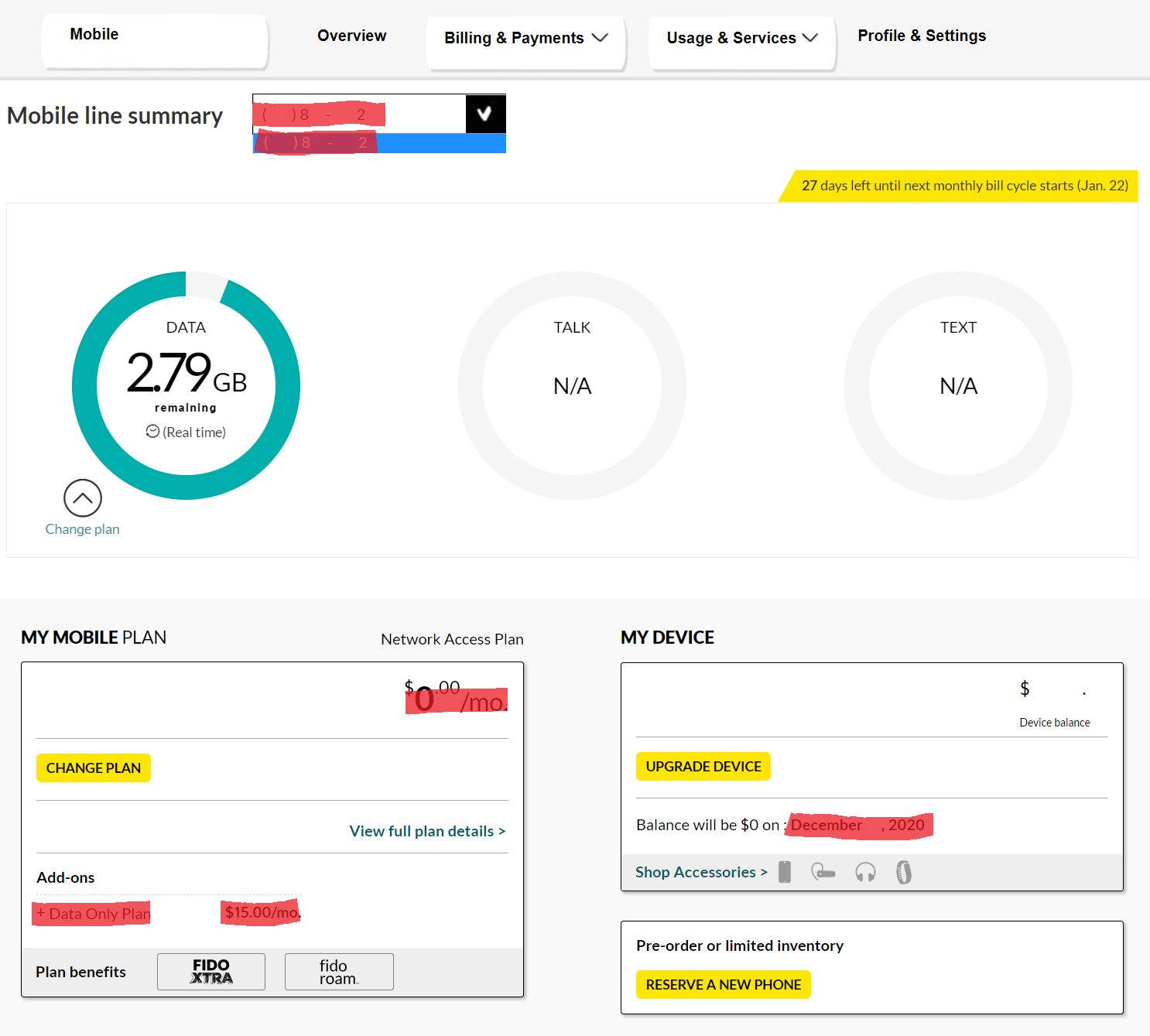1150x1036 pixels.
Task: Open the fido roam benefit tile
Action: pyautogui.click(x=338, y=971)
